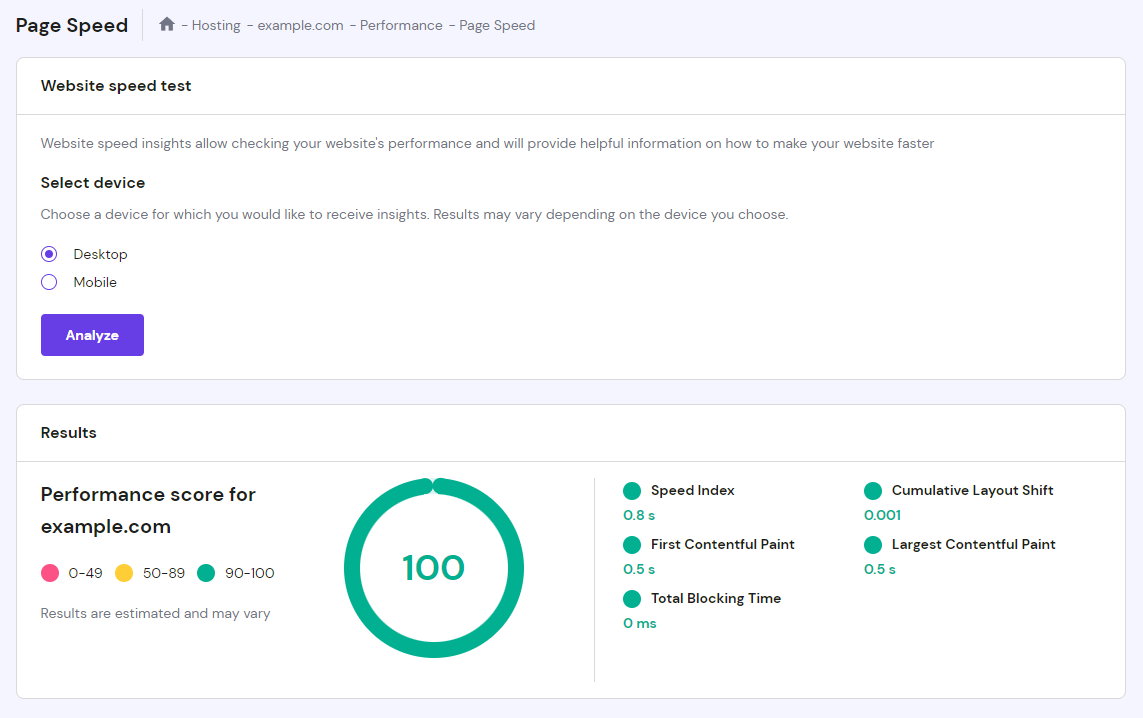Screen dimensions: 1143x718
Task: Click the yellow 50-89 legend dot
Action: point(124,572)
